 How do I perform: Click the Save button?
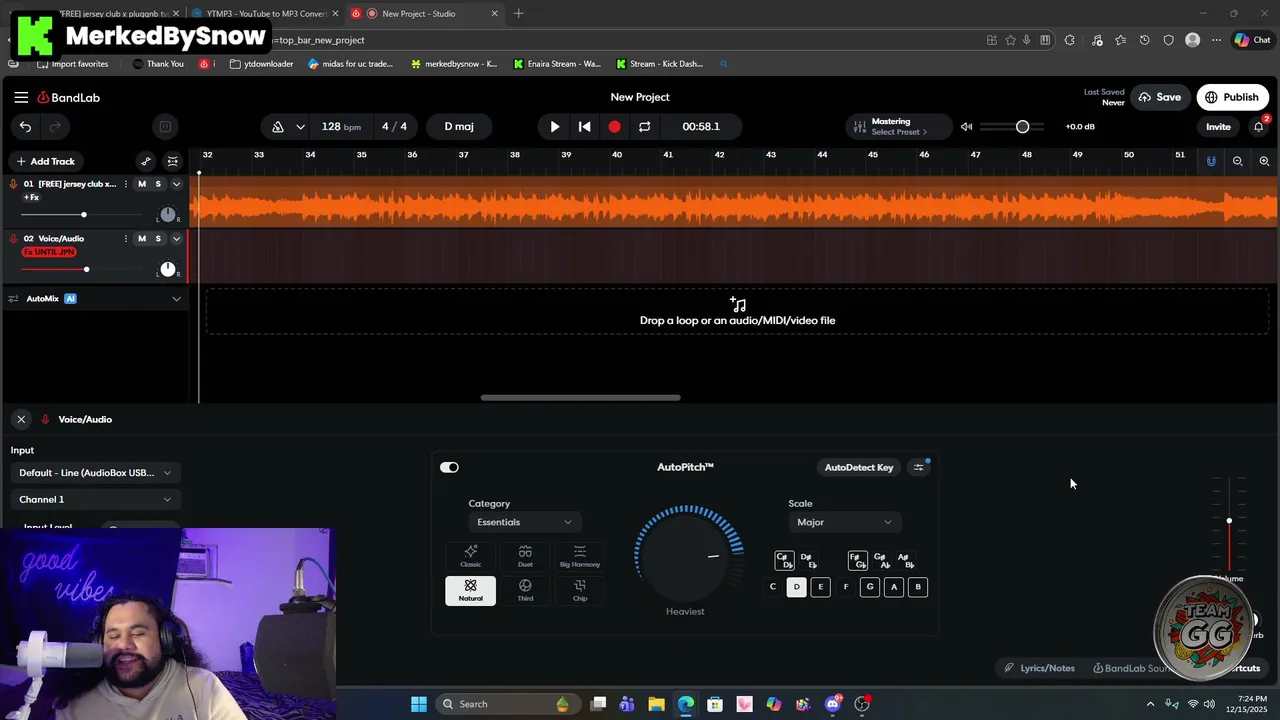(x=1159, y=97)
